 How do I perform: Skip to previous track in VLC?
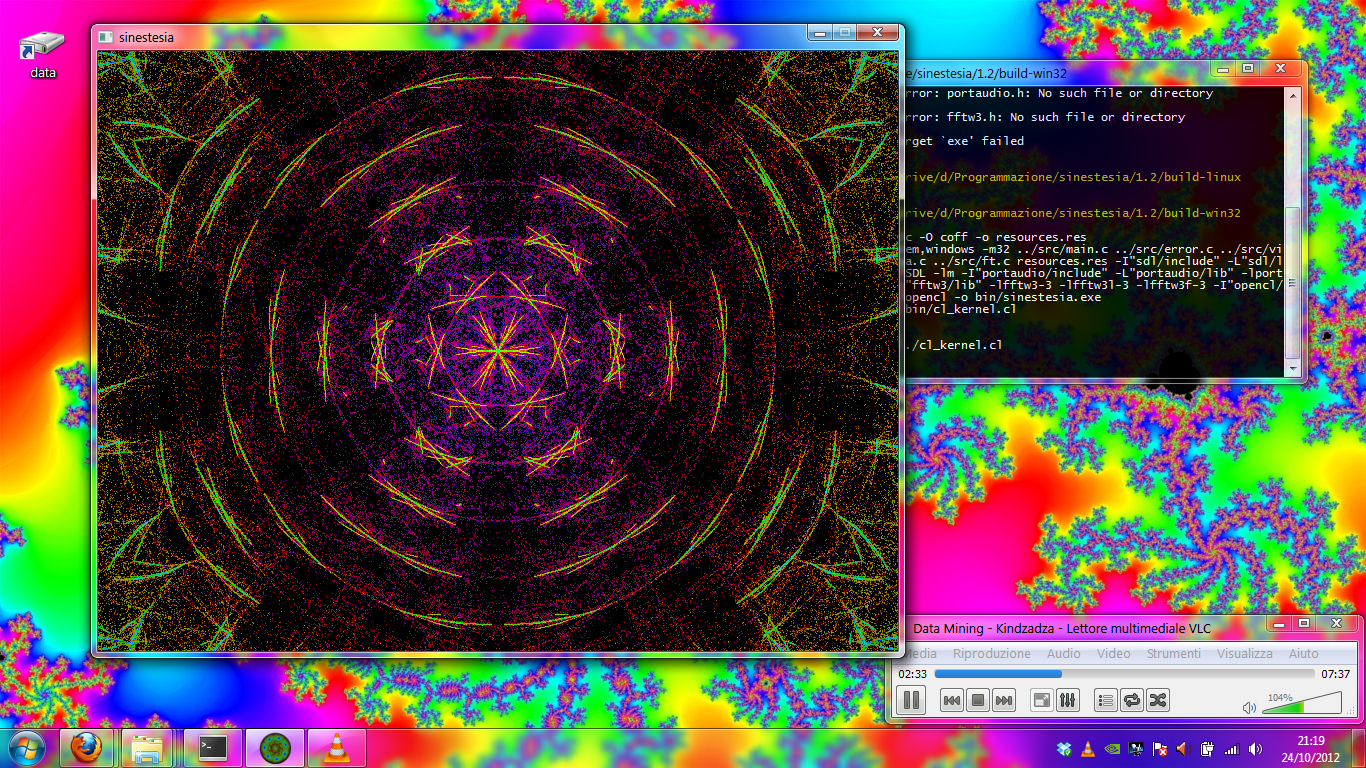click(x=952, y=701)
